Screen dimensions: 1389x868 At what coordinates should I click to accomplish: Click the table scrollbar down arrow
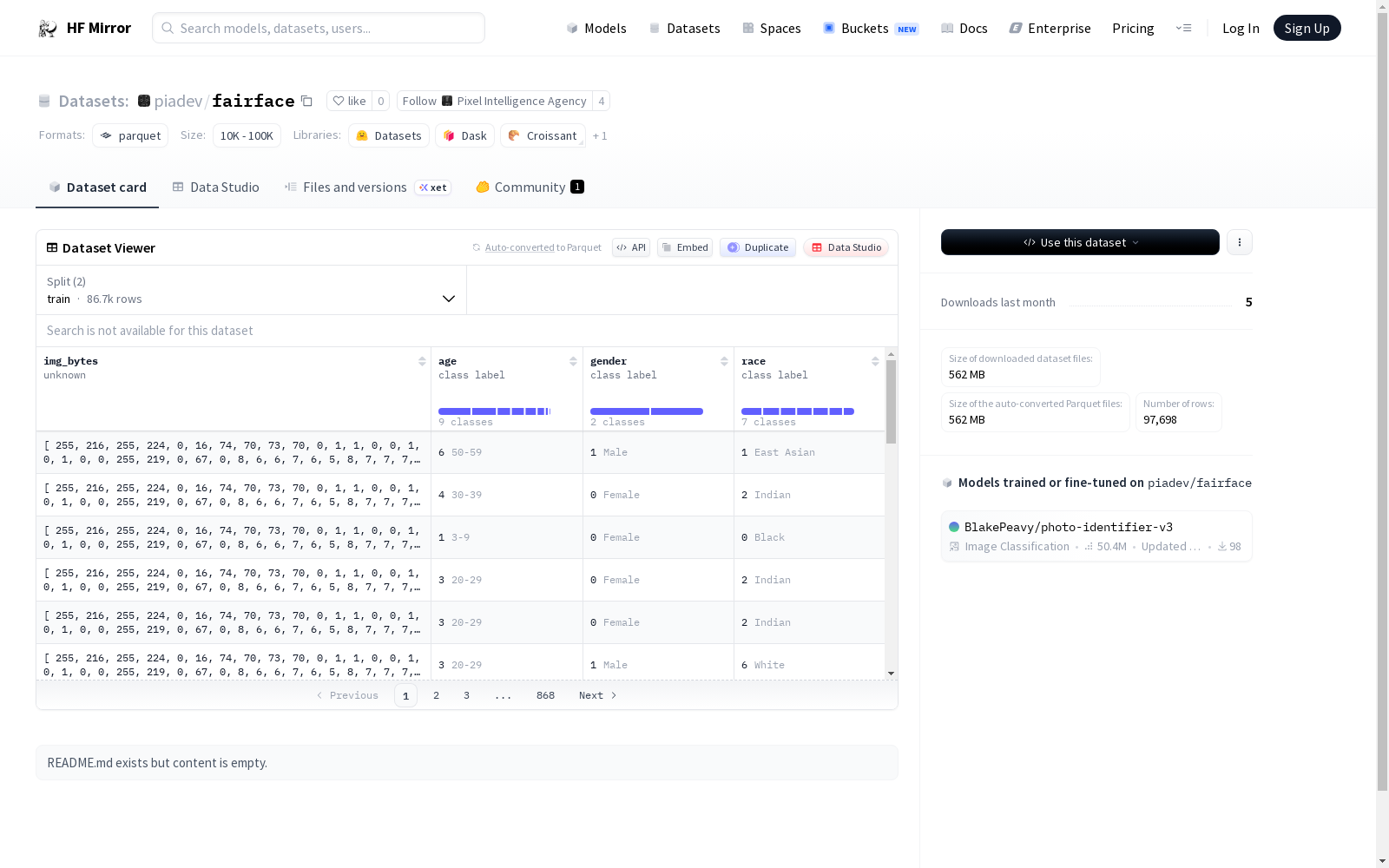(x=891, y=674)
